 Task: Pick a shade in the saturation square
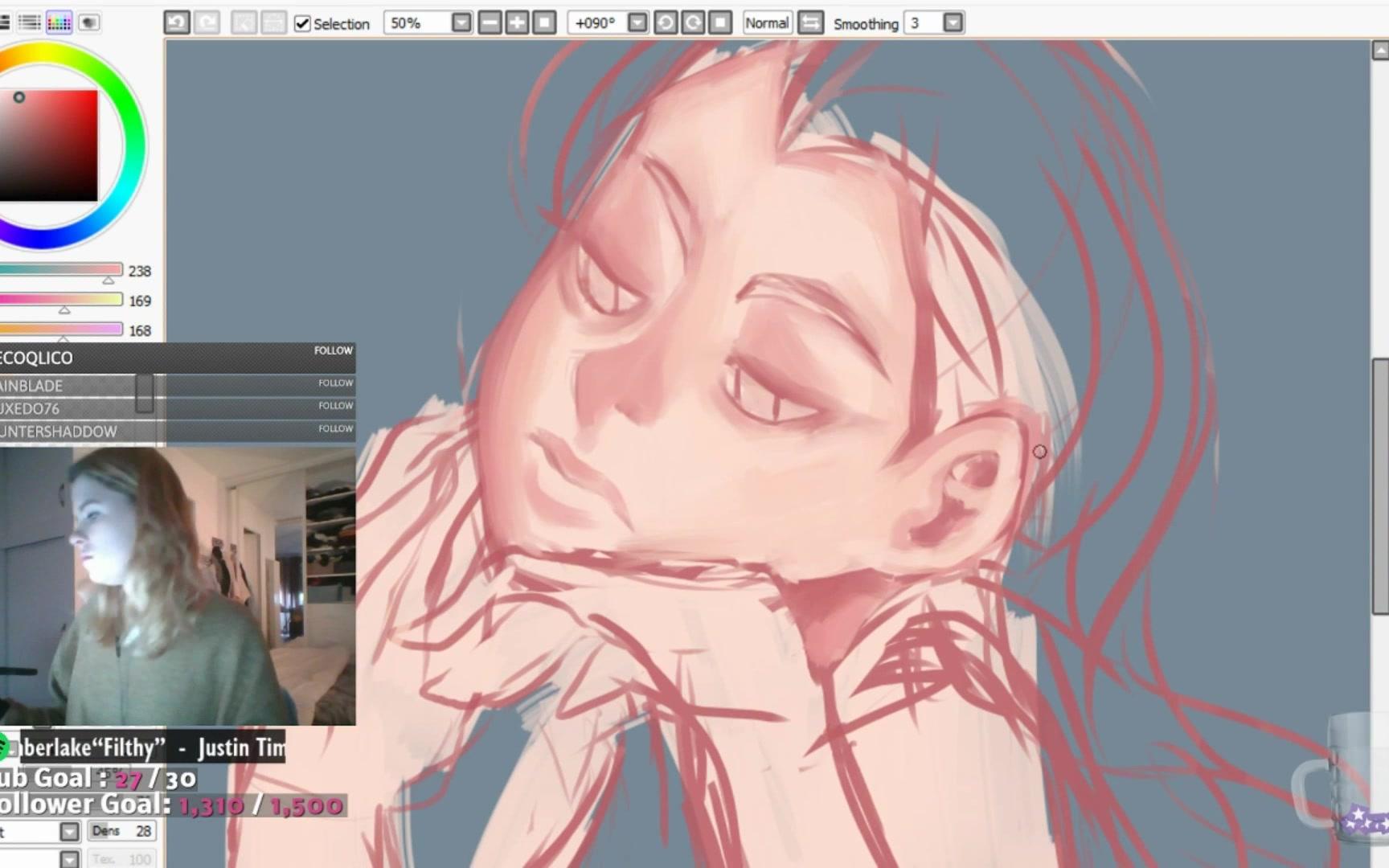48,145
